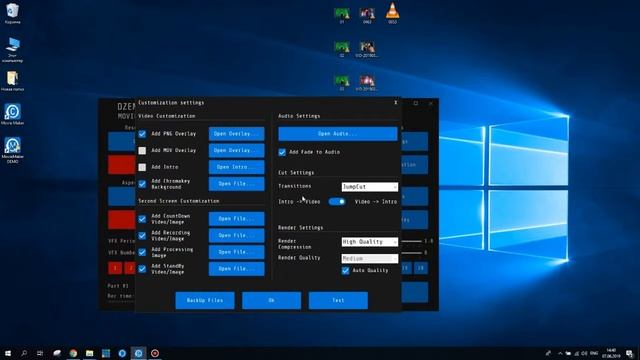Select the new folder desktop icon
The image size is (640, 360).
pyautogui.click(x=13, y=81)
